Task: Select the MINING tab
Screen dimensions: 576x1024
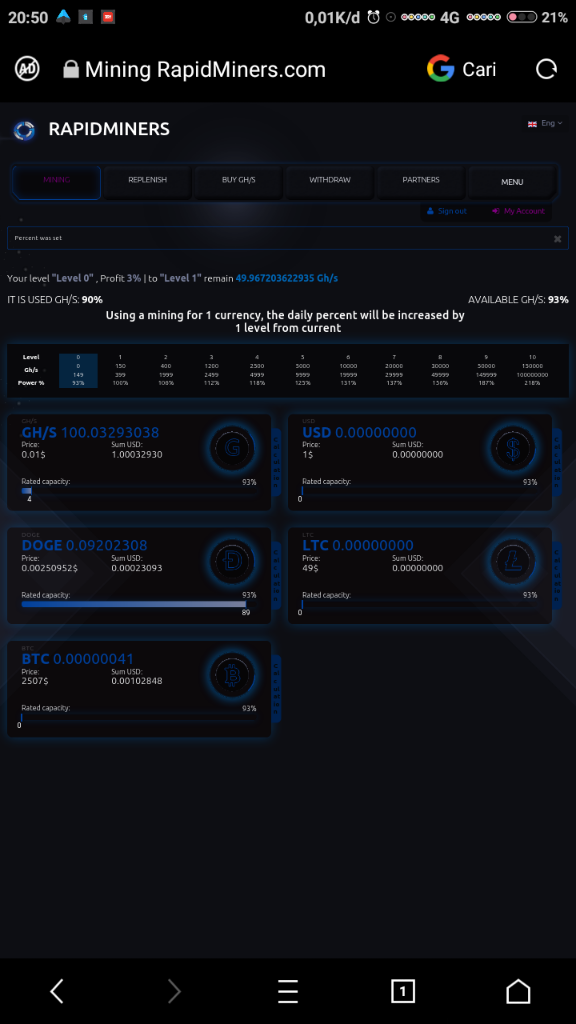Action: point(57,182)
